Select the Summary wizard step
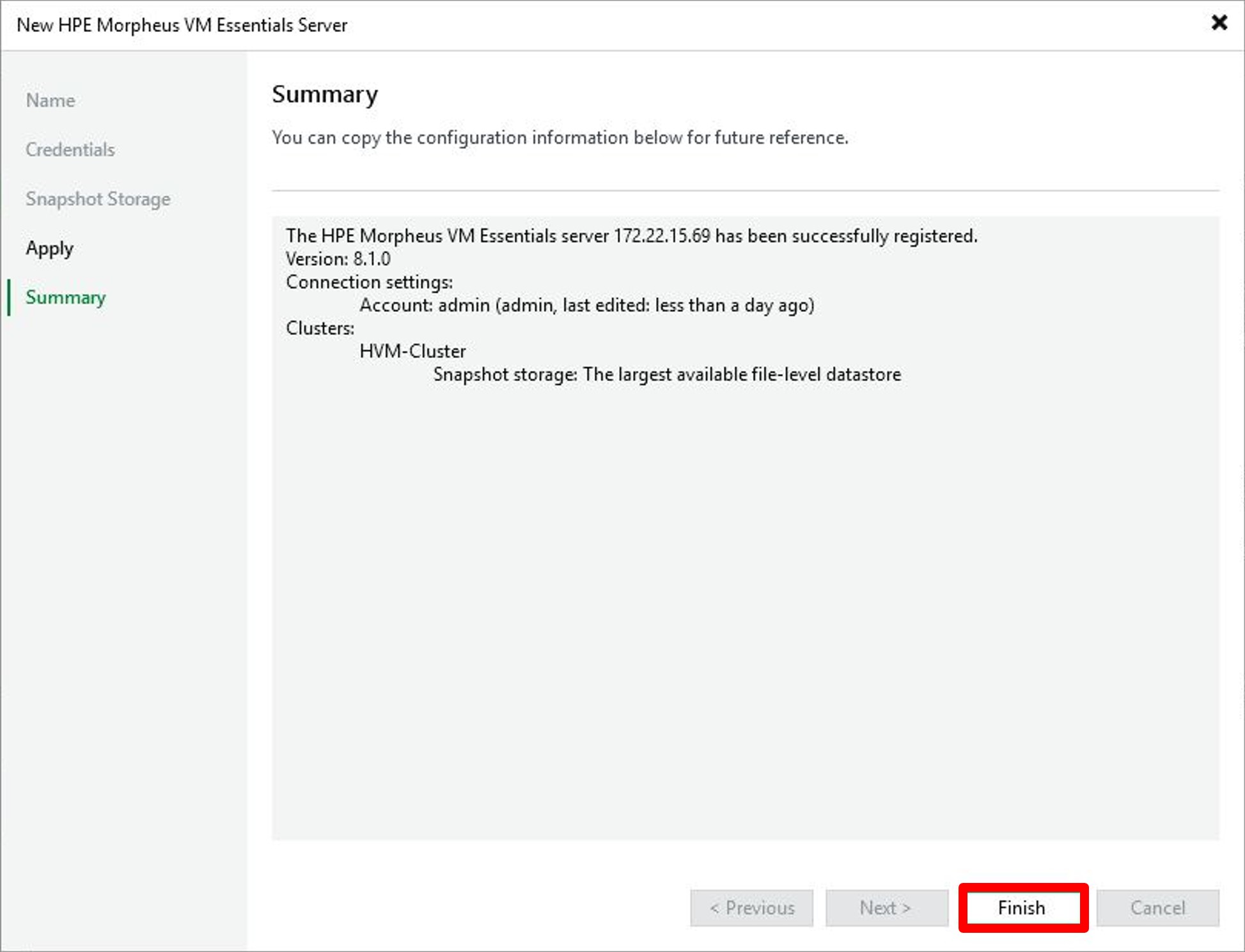This screenshot has width=1245, height=952. click(66, 298)
